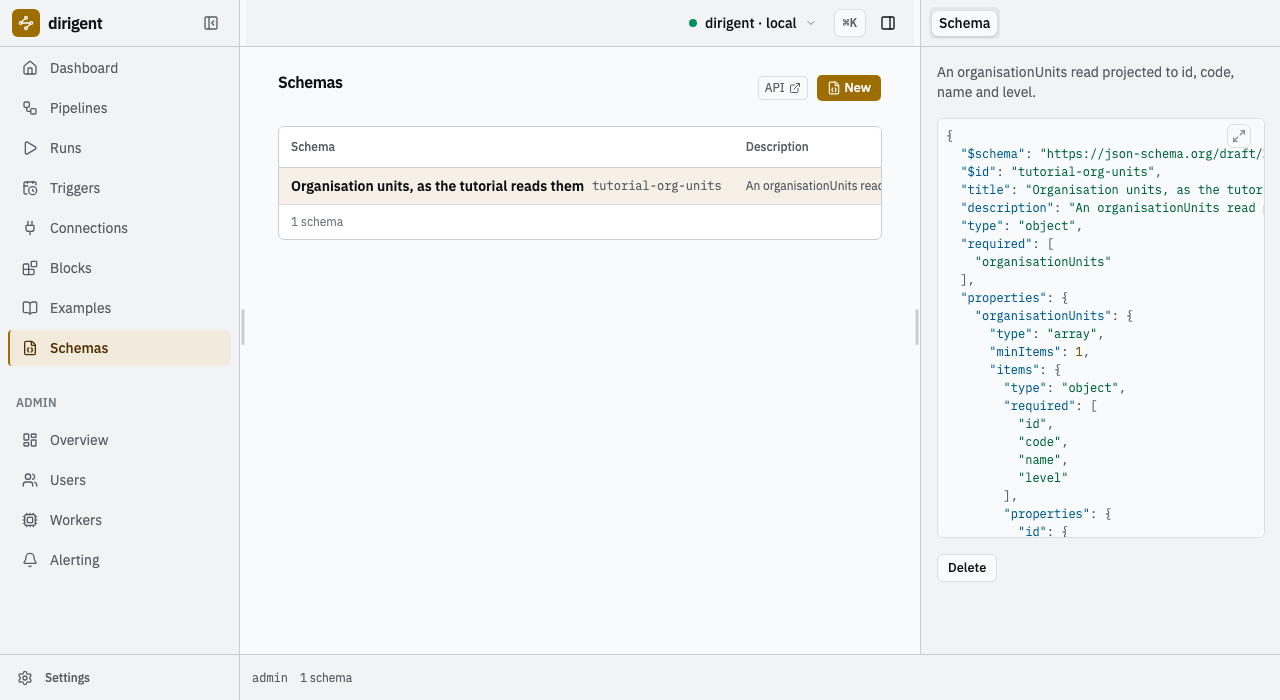Go to Dashboard page
This screenshot has height=700, width=1280.
click(119, 68)
